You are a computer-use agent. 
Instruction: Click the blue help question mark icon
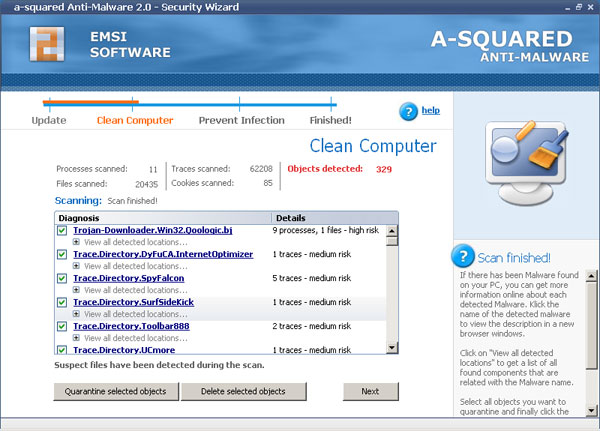(x=408, y=111)
